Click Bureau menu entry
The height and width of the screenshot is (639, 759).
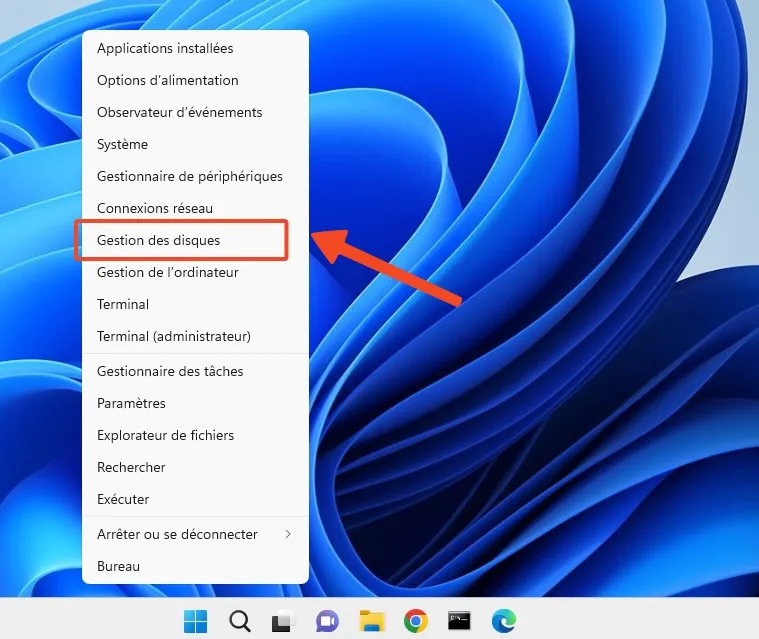[x=196, y=566]
